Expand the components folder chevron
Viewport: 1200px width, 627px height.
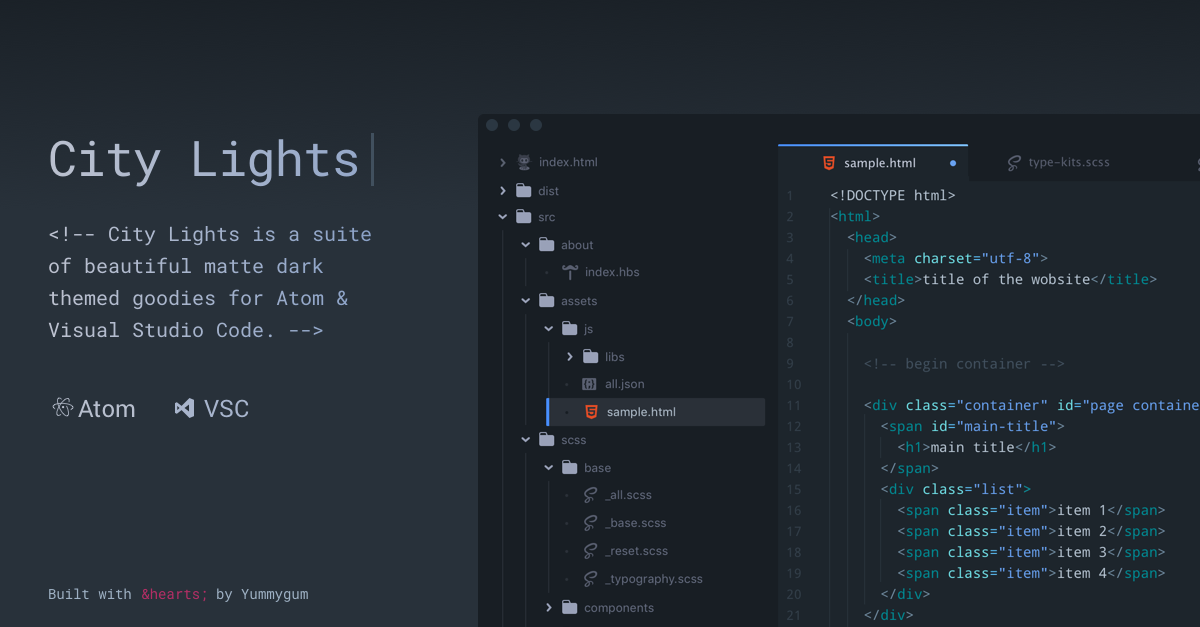[549, 607]
